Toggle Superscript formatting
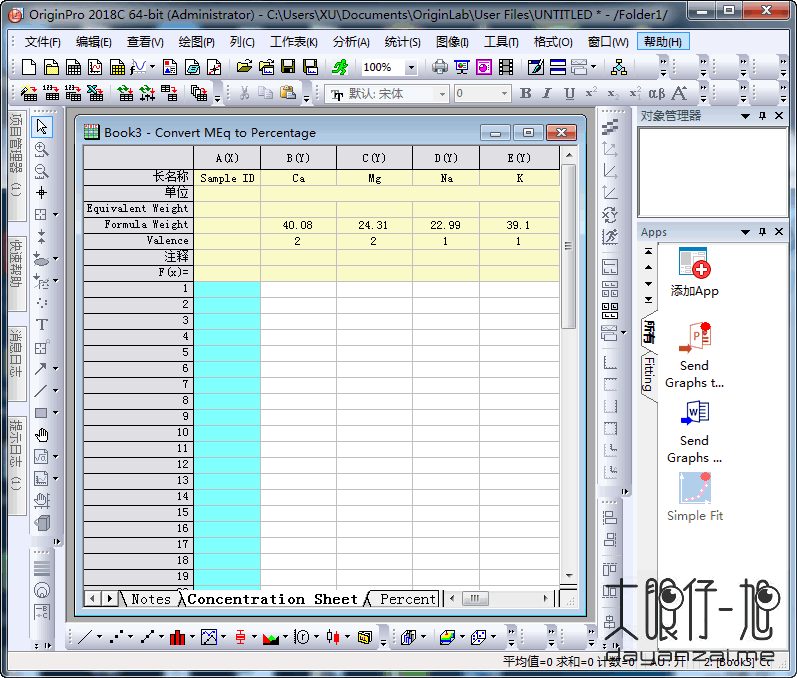Image resolution: width=797 pixels, height=678 pixels. click(x=591, y=93)
